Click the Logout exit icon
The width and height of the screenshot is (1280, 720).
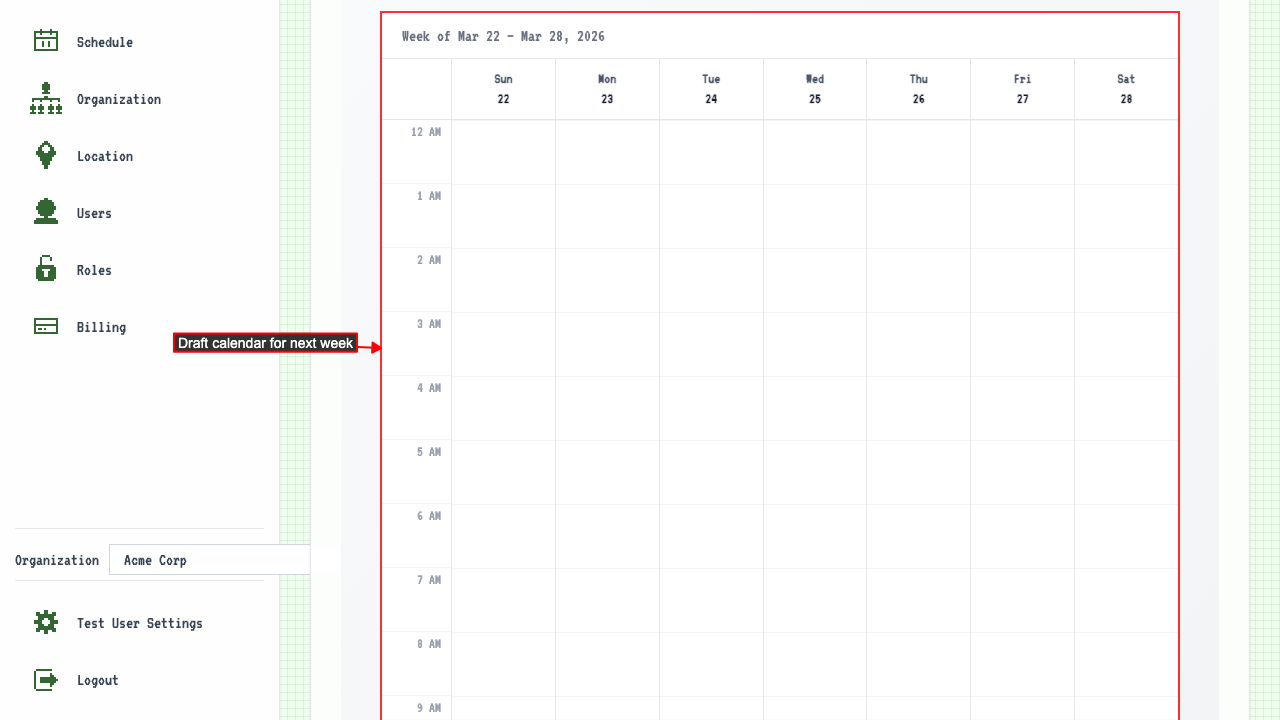(x=45, y=679)
